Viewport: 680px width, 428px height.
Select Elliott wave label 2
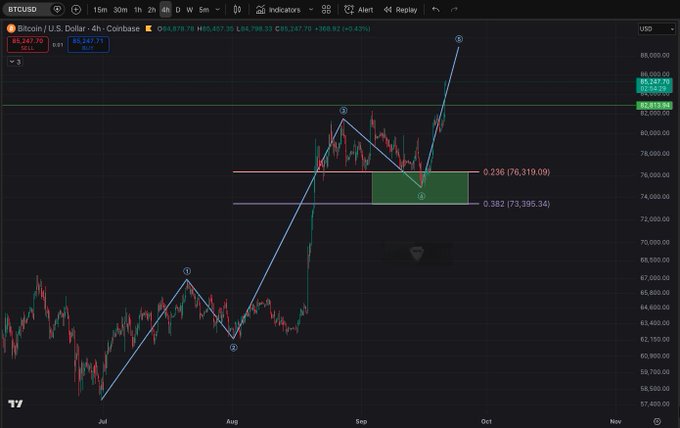(233, 347)
